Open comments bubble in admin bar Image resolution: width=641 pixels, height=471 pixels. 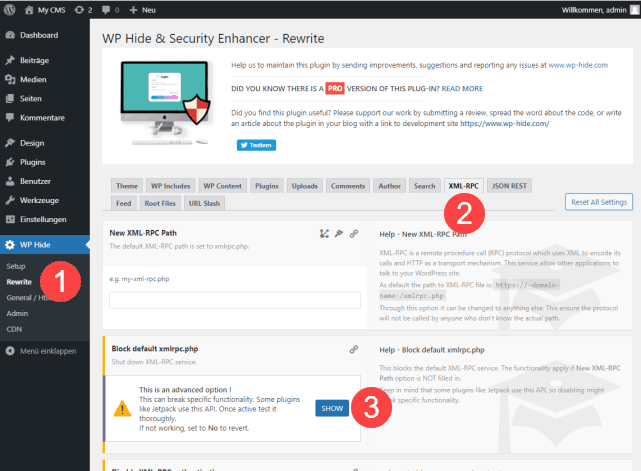click(110, 10)
